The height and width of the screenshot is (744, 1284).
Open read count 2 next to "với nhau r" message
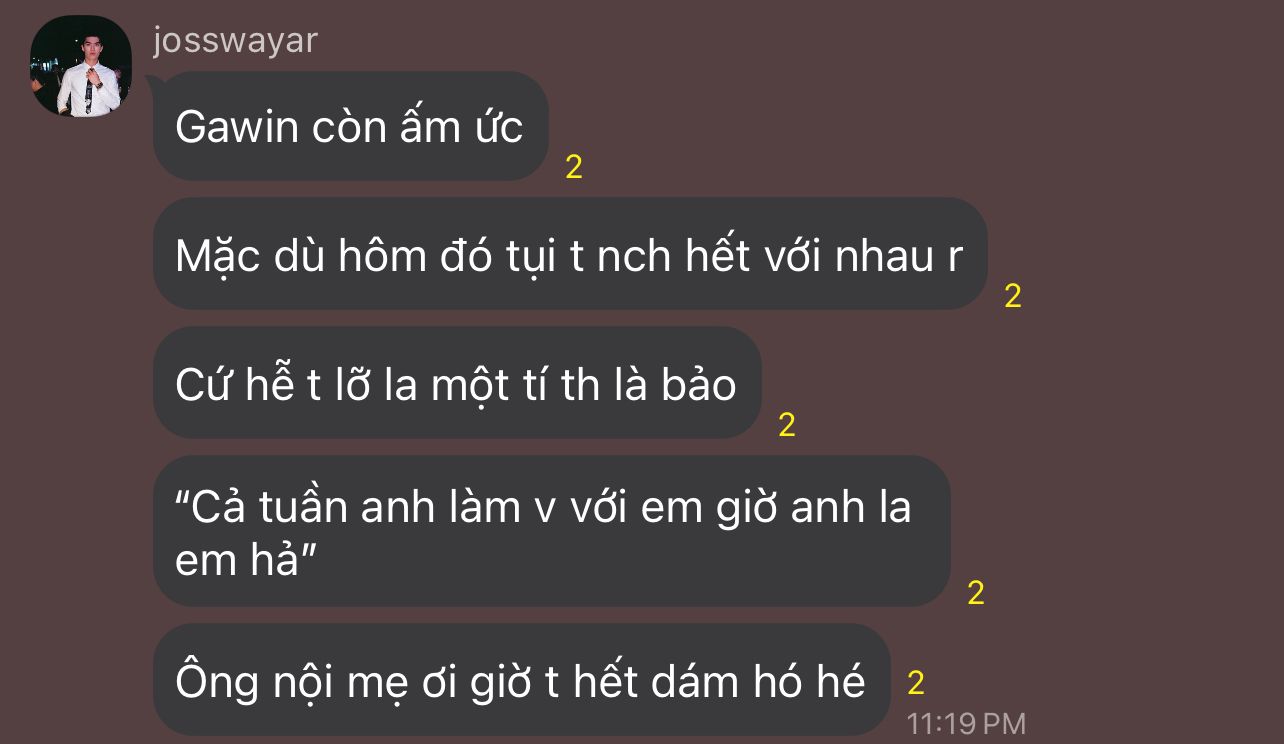tap(1012, 296)
